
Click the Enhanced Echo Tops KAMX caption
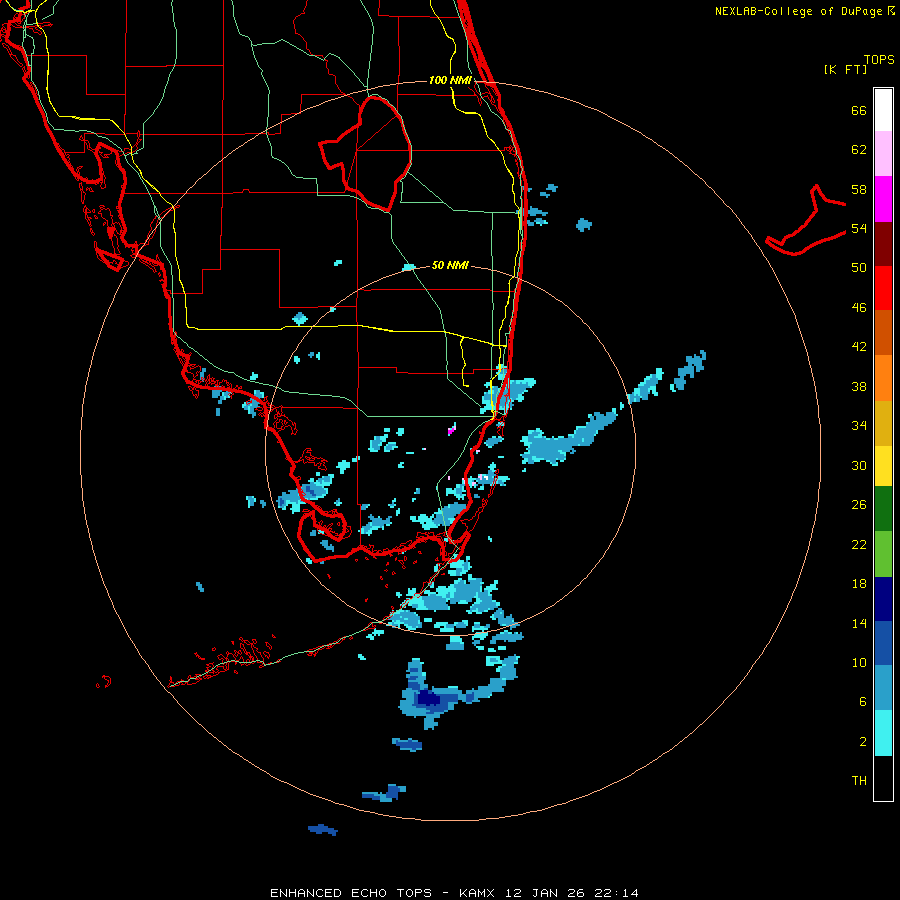(454, 893)
